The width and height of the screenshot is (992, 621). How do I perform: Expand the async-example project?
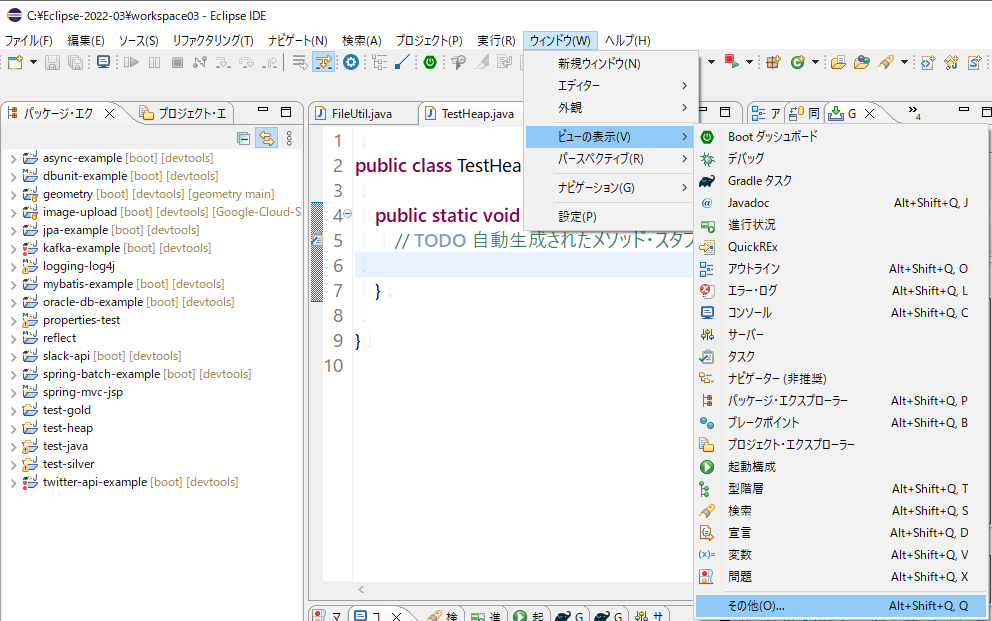(x=13, y=159)
